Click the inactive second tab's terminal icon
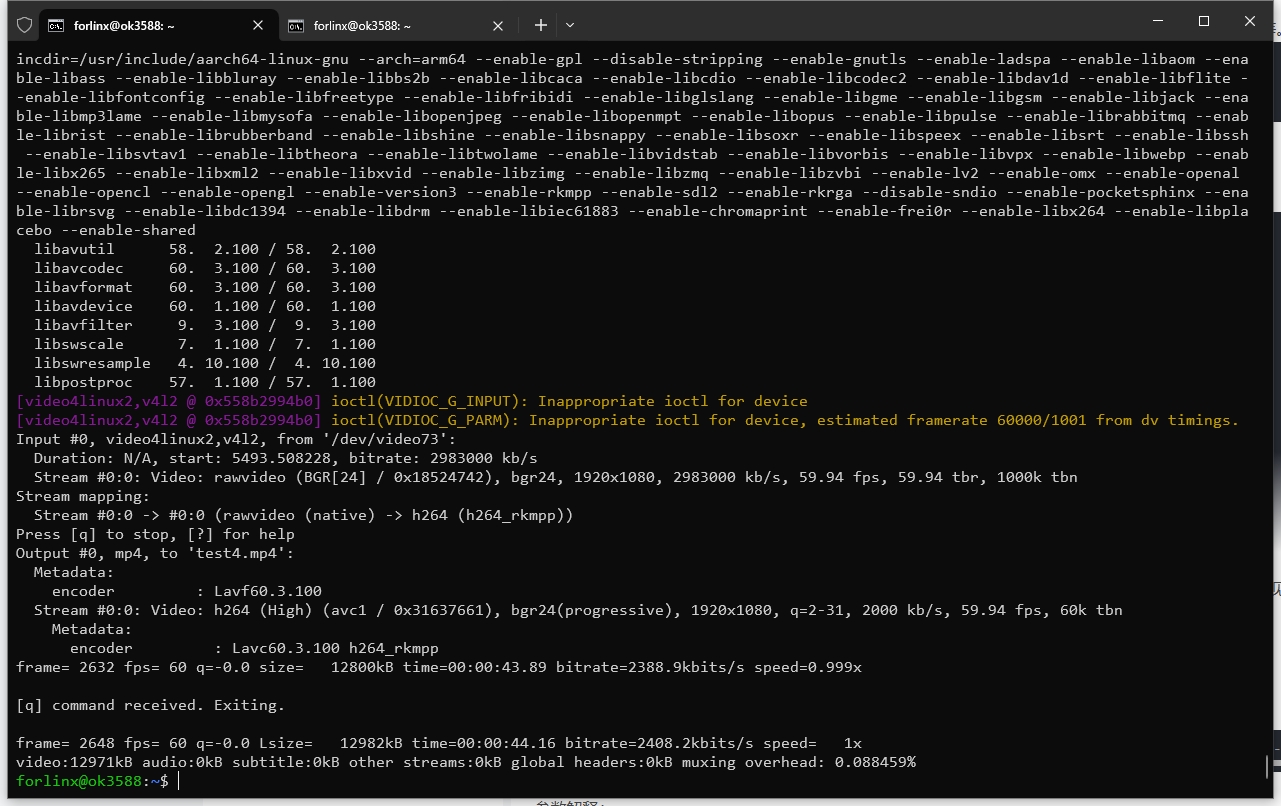 (x=296, y=25)
